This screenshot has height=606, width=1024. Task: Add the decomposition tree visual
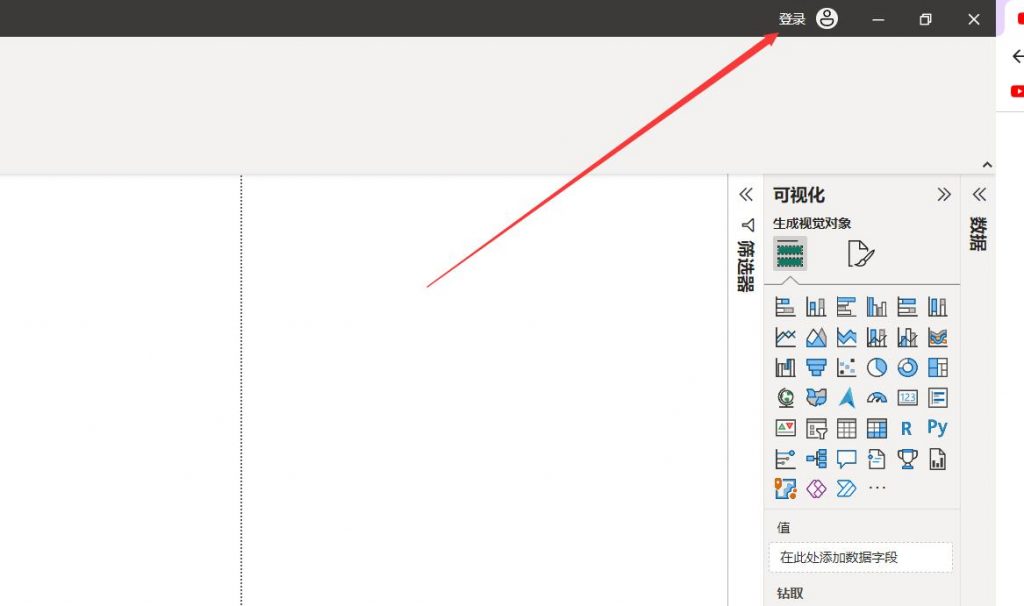pos(816,459)
